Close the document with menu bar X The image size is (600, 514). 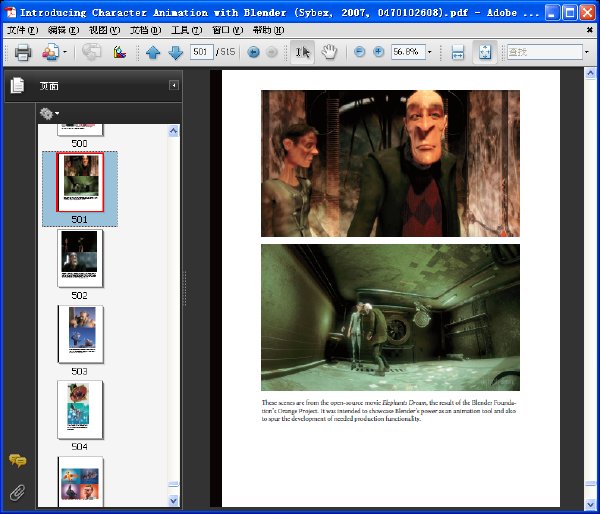coord(590,30)
